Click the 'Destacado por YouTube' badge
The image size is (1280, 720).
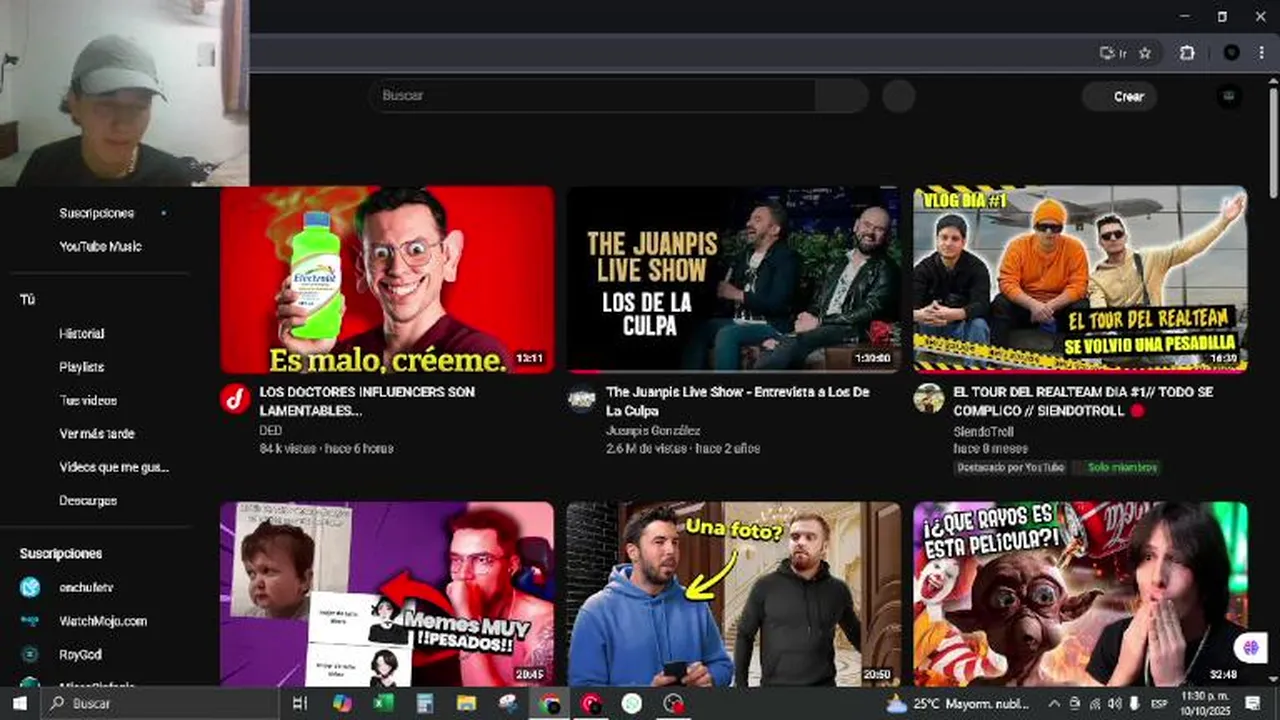(1009, 467)
